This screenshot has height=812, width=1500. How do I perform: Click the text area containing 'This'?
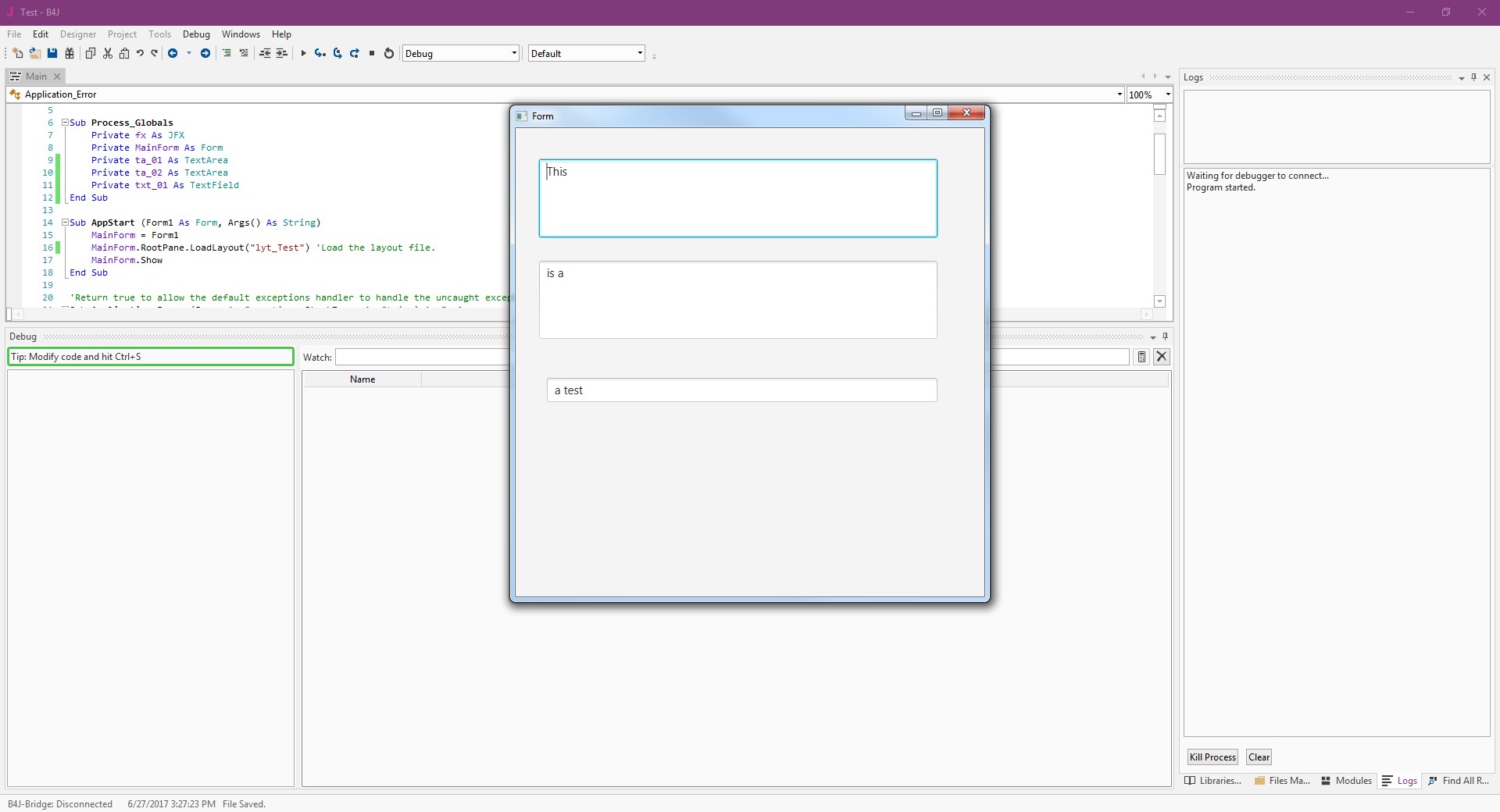click(738, 198)
